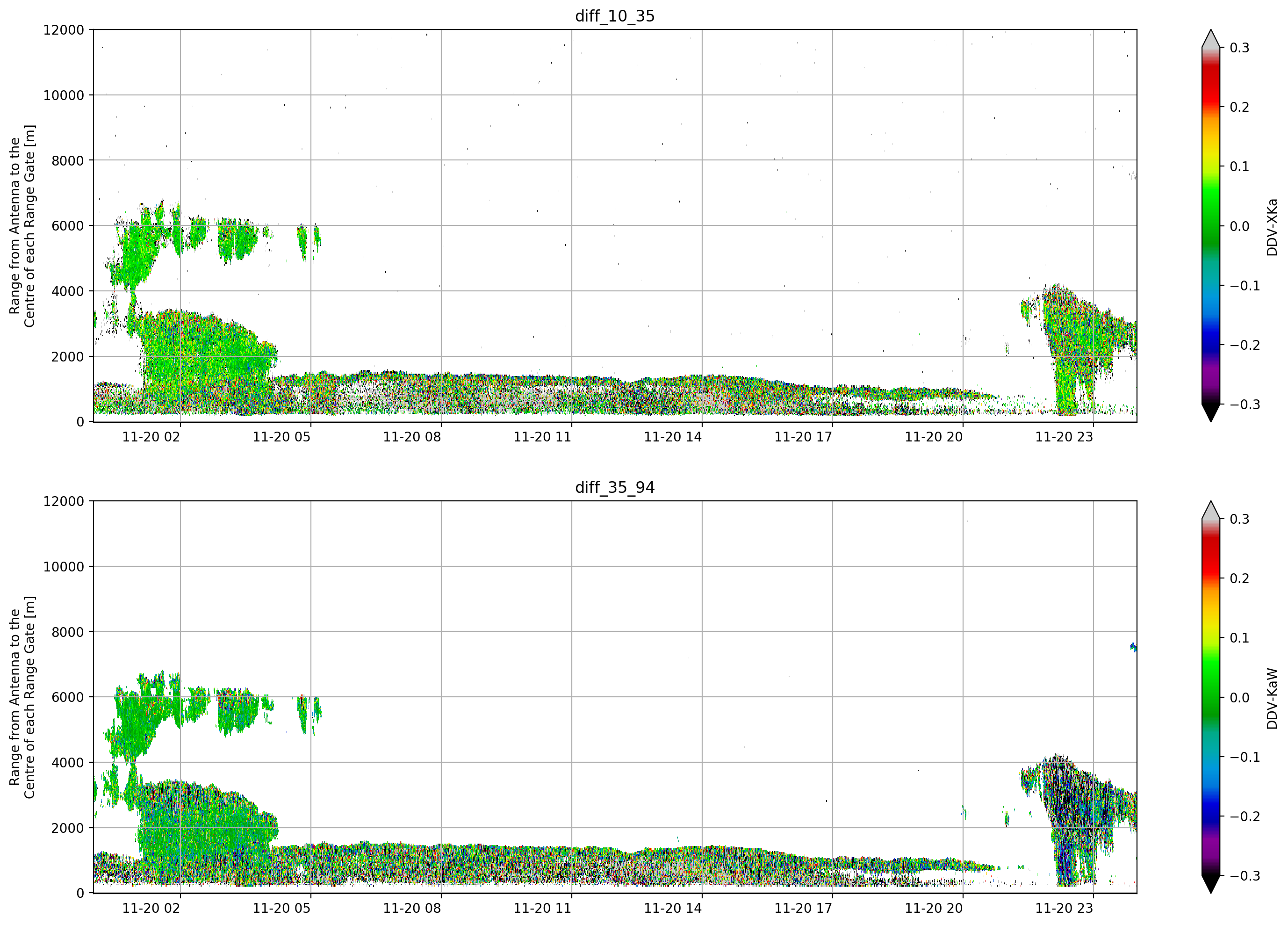Select the 4000 tick label on diff_35_94 axis
The height and width of the screenshot is (925, 1288).
click(68, 763)
